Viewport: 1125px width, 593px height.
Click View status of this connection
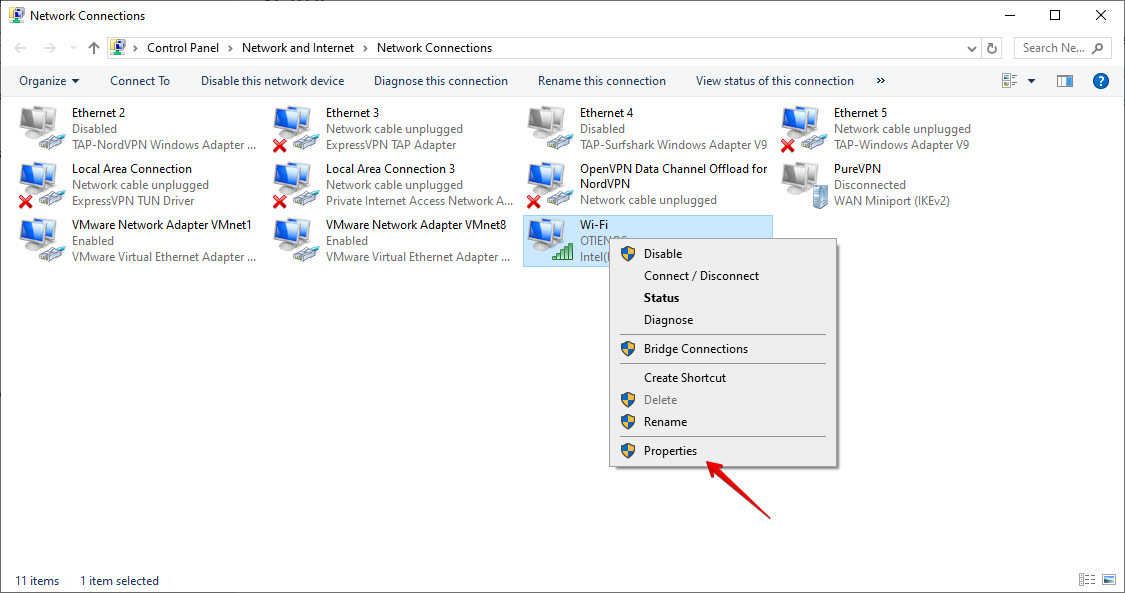click(775, 81)
